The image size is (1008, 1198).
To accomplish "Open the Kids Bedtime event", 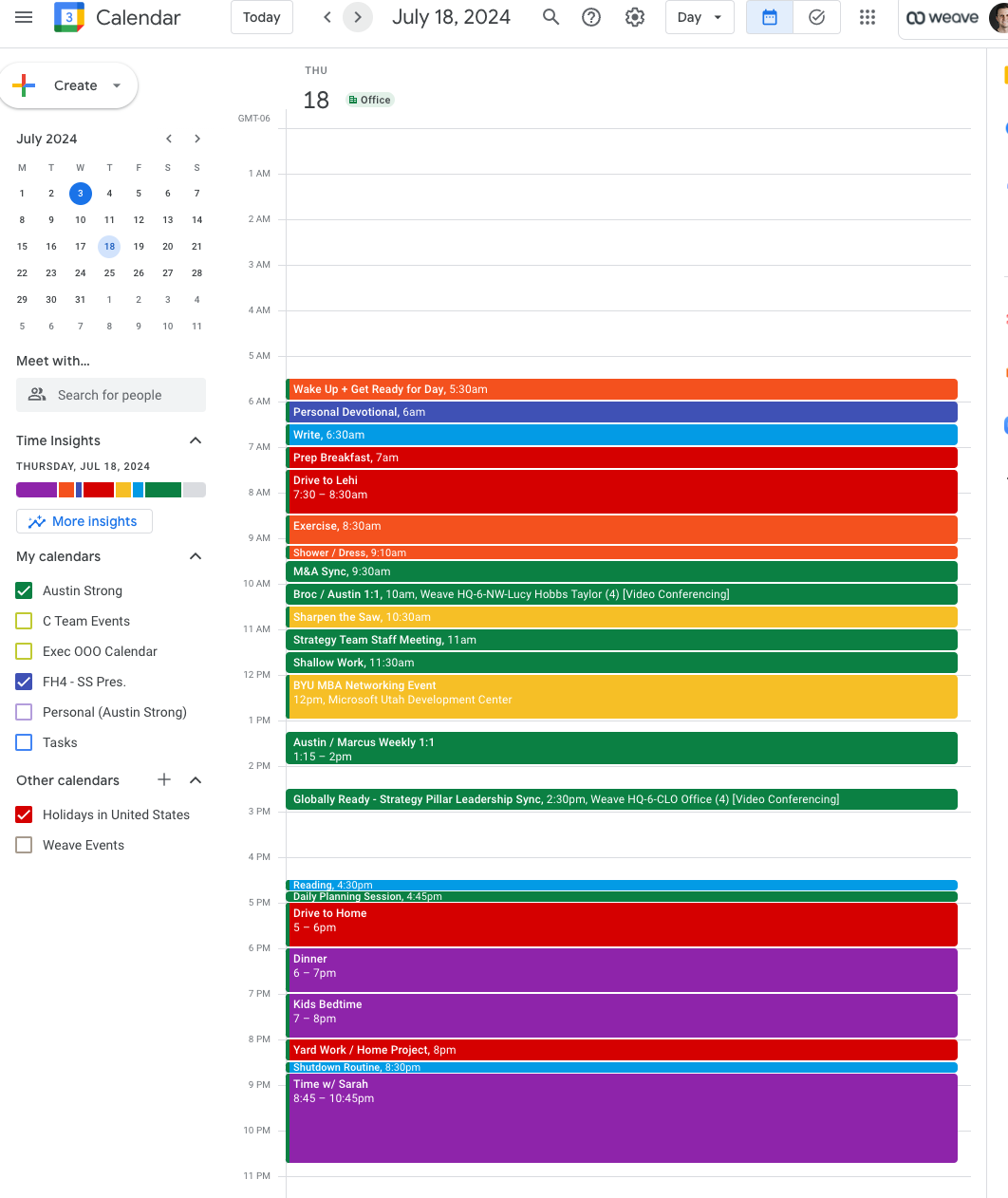I will point(622,1016).
